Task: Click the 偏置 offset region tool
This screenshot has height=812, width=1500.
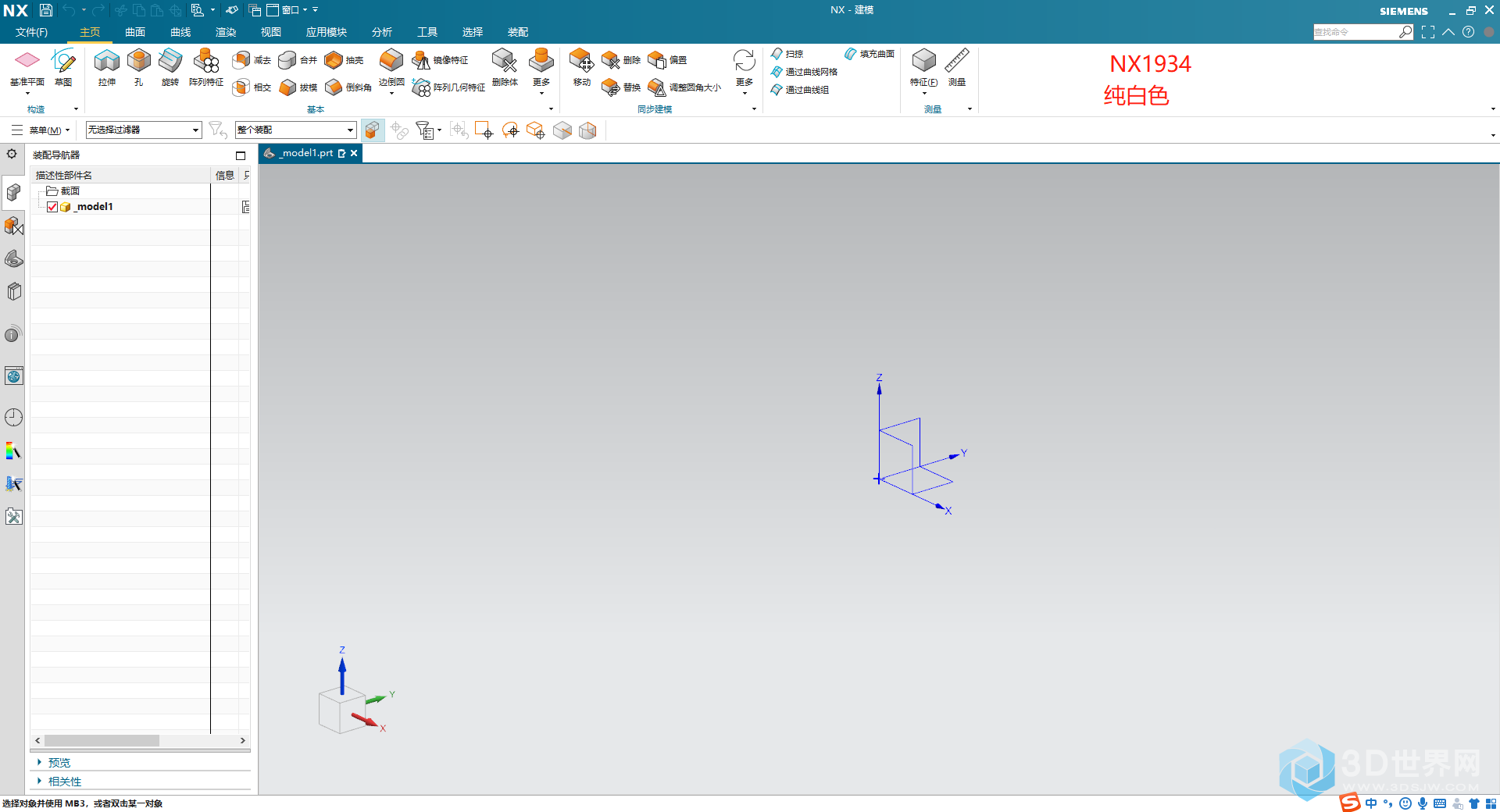Action: coord(667,60)
